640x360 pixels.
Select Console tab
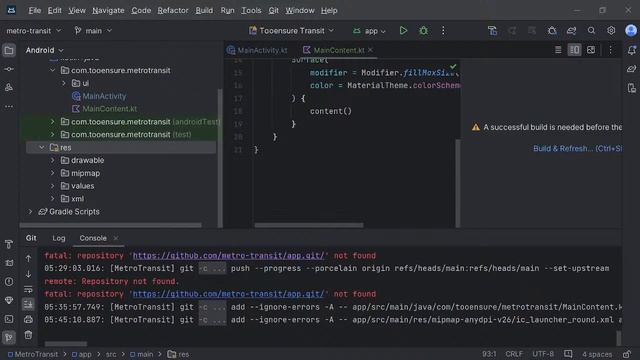(x=93, y=238)
